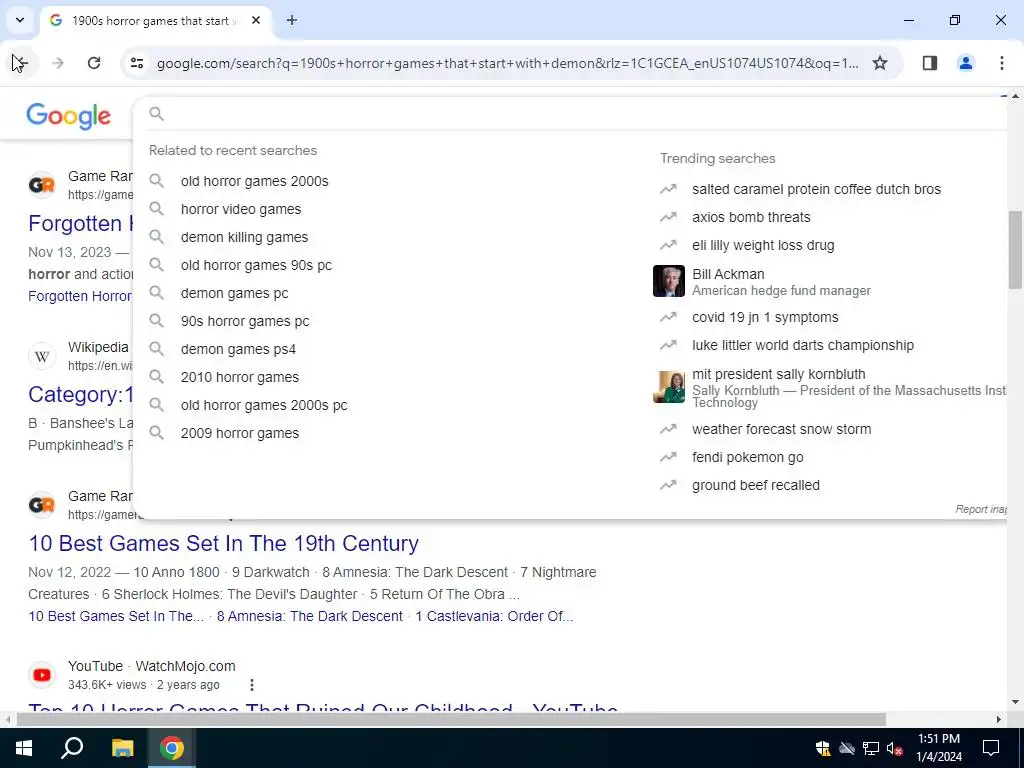
Task: Choose '2009 horror games' suggestion
Action: click(x=240, y=434)
